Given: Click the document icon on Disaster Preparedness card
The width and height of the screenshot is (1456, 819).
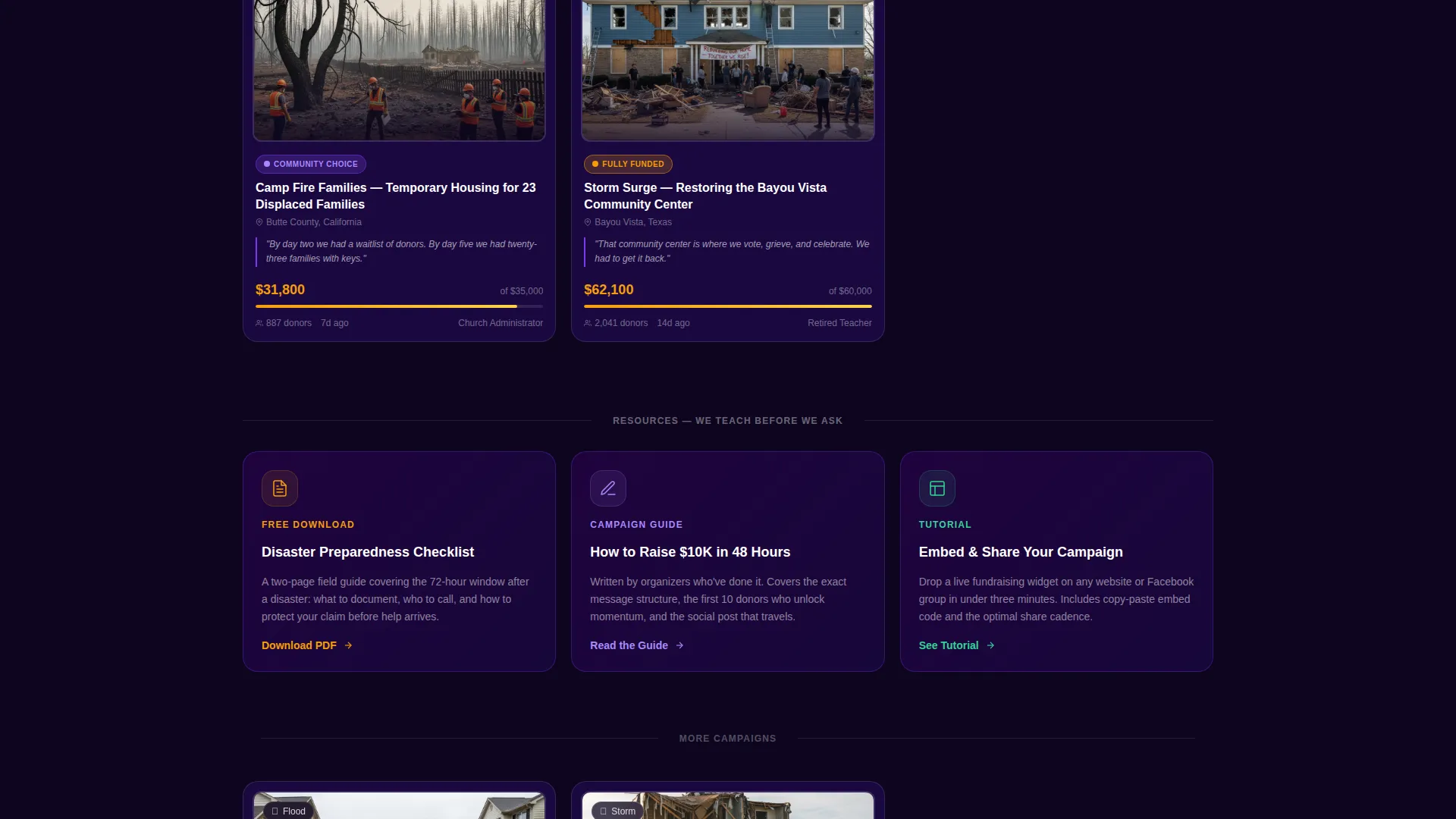Looking at the screenshot, I should click(x=280, y=488).
